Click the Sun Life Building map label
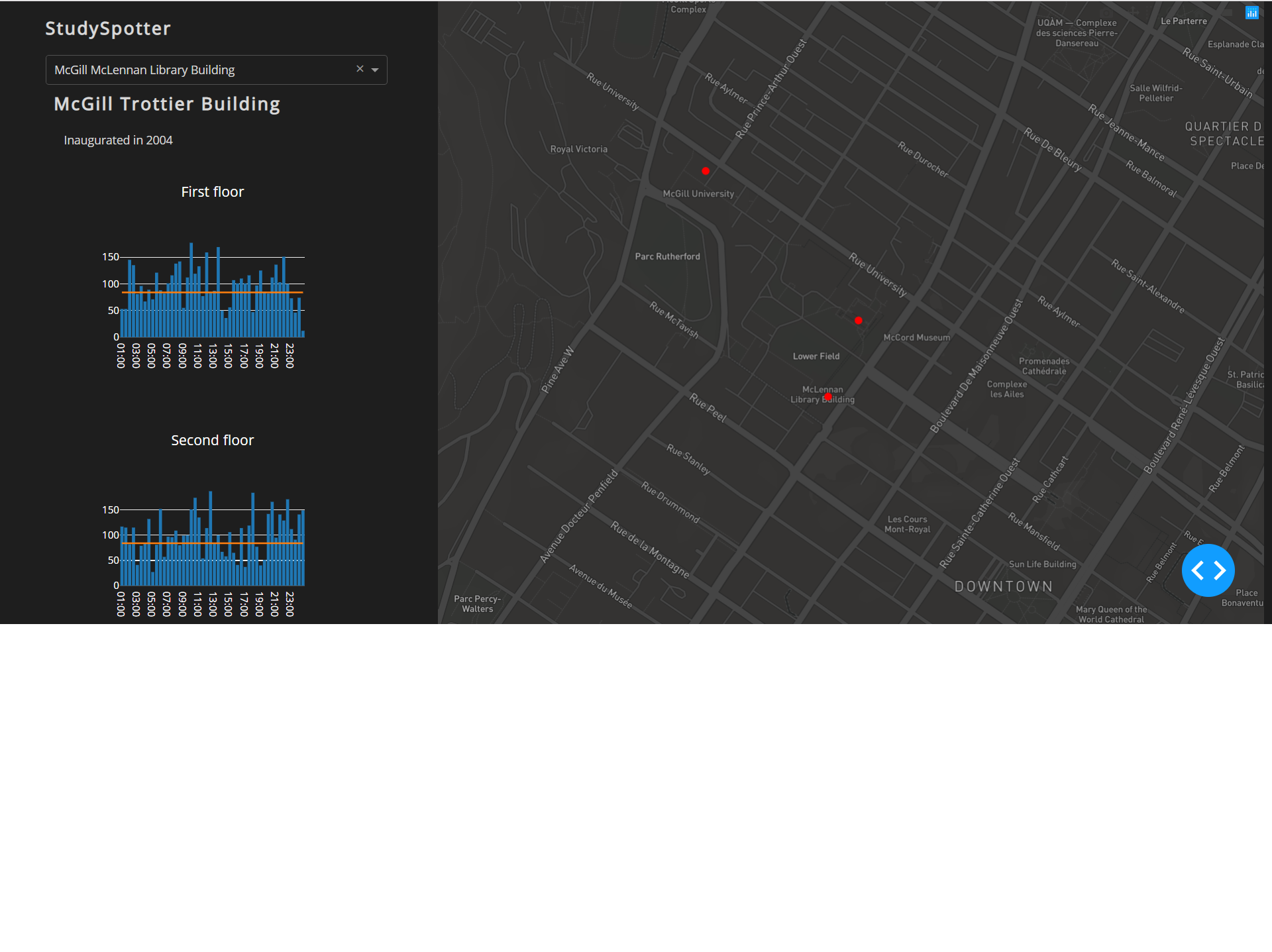1272x952 pixels. tap(1042, 564)
